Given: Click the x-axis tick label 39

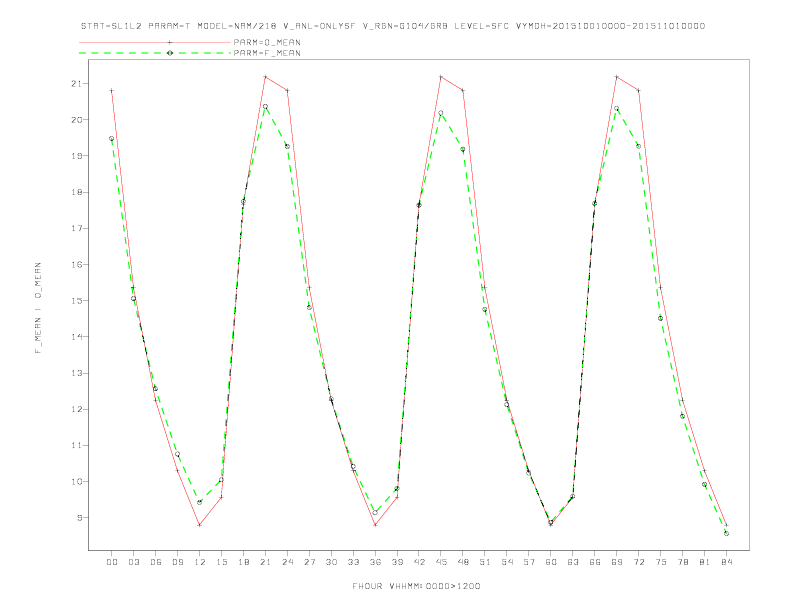Looking at the screenshot, I should click(x=398, y=562).
